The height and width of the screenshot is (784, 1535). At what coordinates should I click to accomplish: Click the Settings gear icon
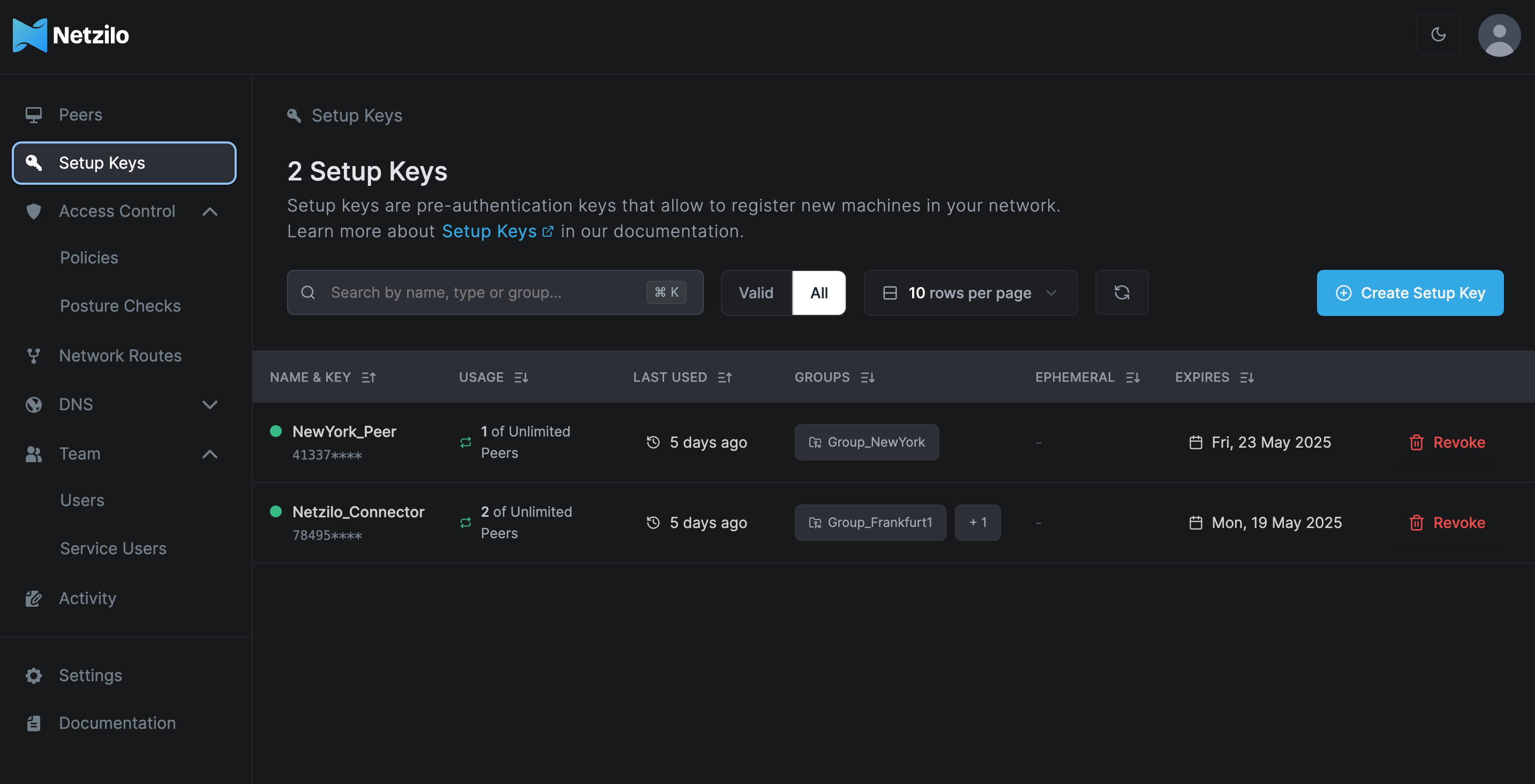click(34, 676)
